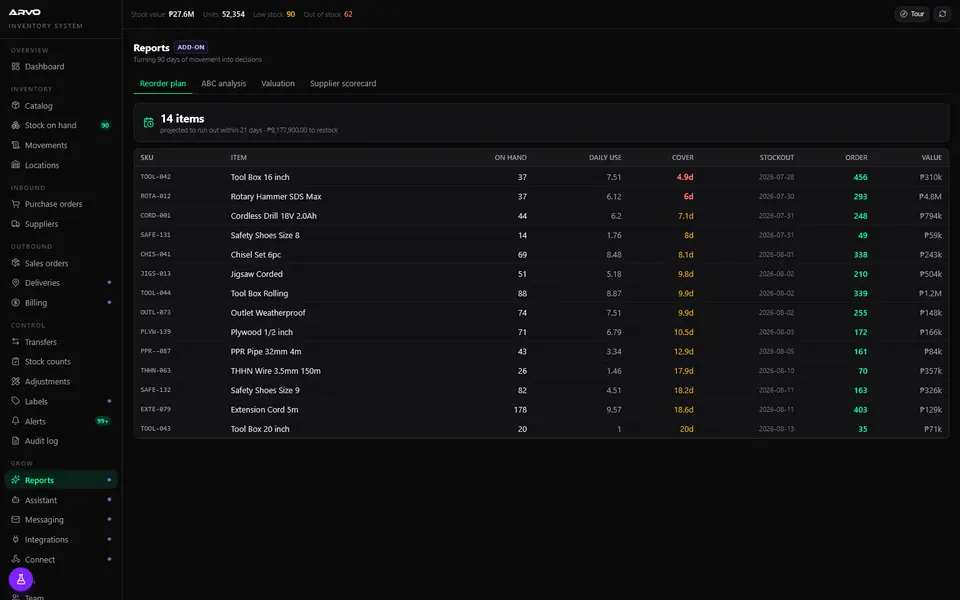Click the Purchase orders cart icon
Viewport: 960px width, 600px height.
pos(15,204)
